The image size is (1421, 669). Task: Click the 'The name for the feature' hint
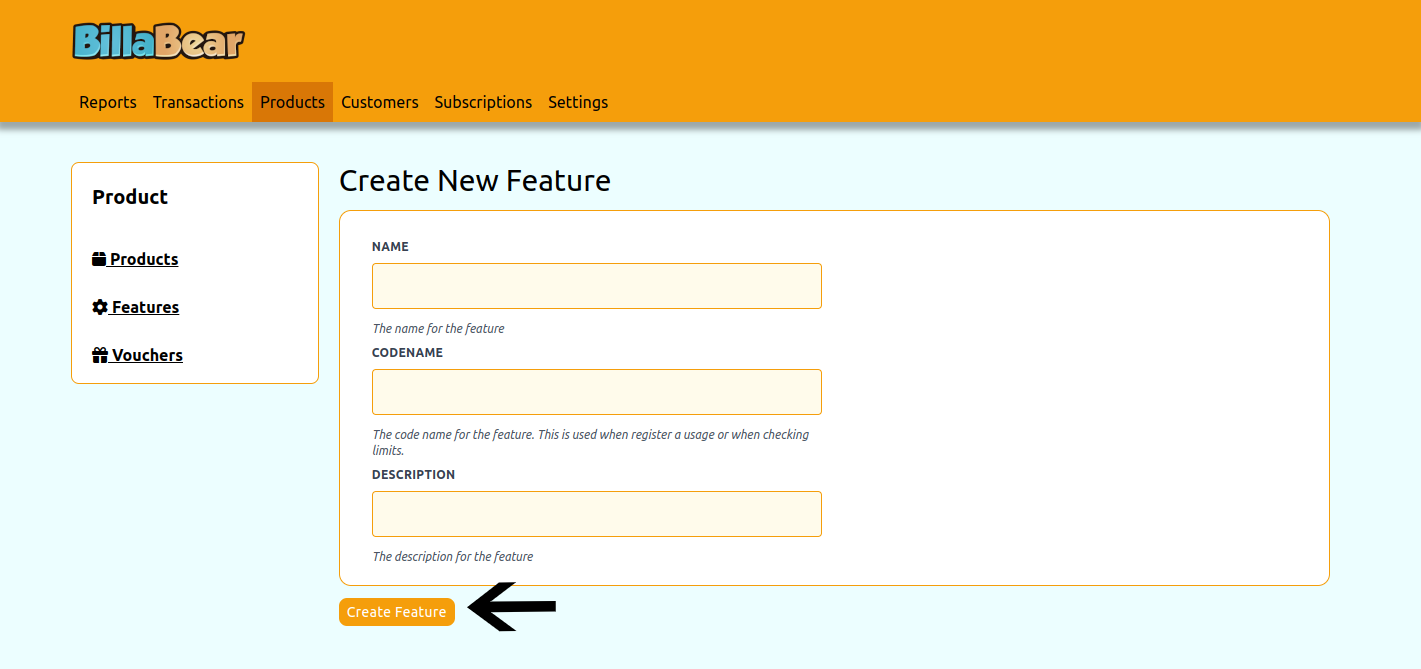pos(438,329)
